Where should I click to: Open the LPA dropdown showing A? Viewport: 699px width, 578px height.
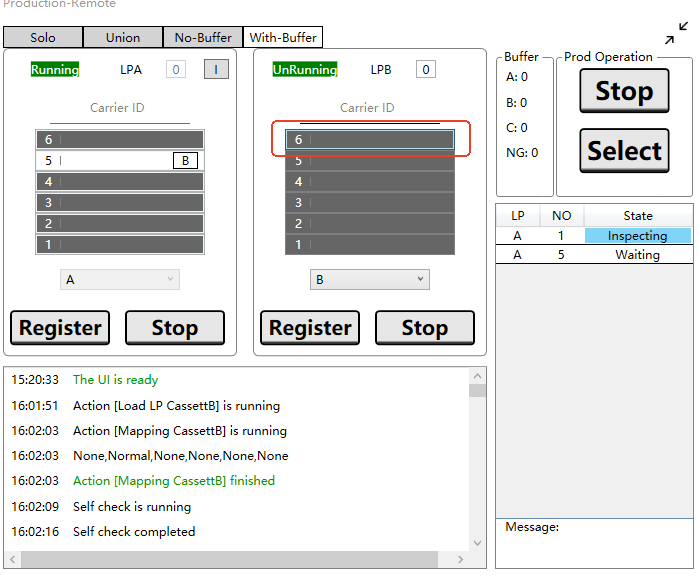120,279
